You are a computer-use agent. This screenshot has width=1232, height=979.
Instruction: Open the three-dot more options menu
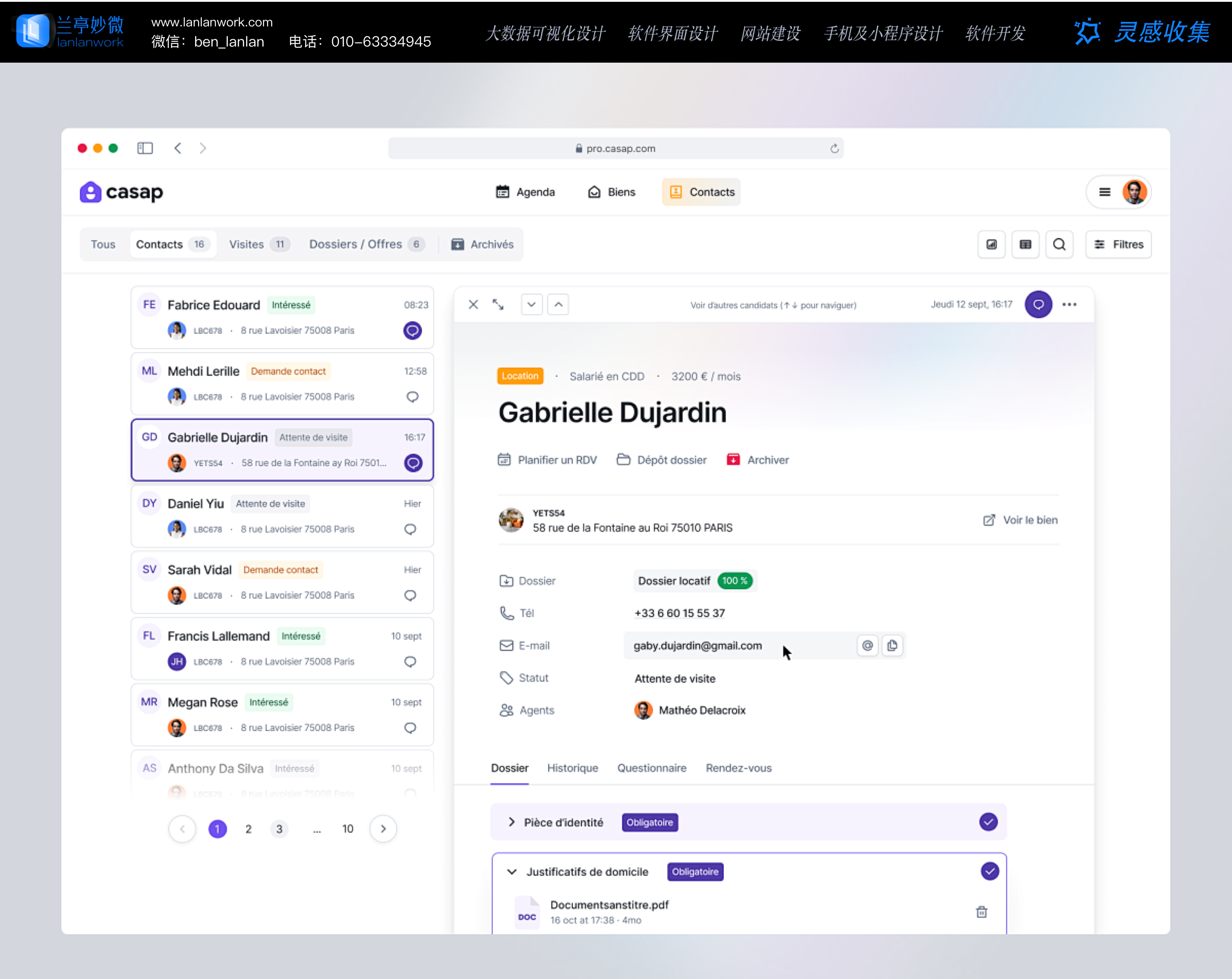tap(1069, 304)
